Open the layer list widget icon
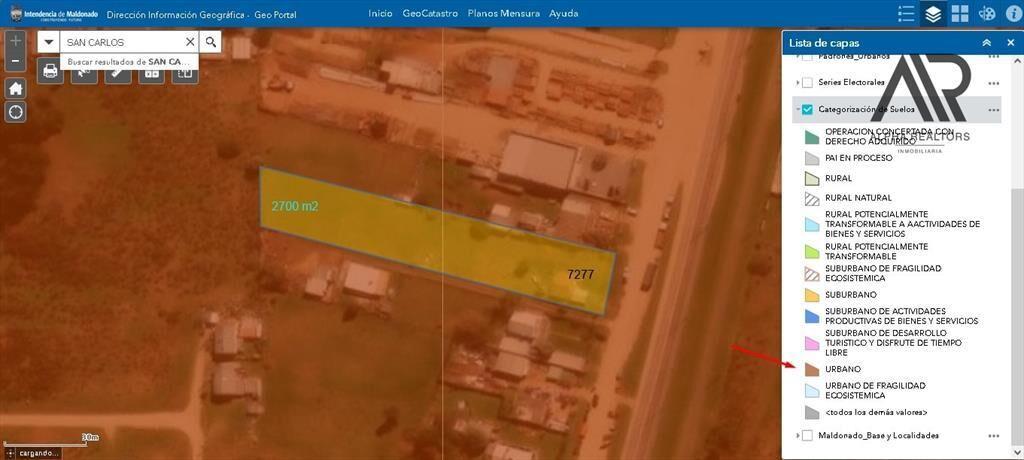Screen dimensions: 1024x460 pos(933,14)
